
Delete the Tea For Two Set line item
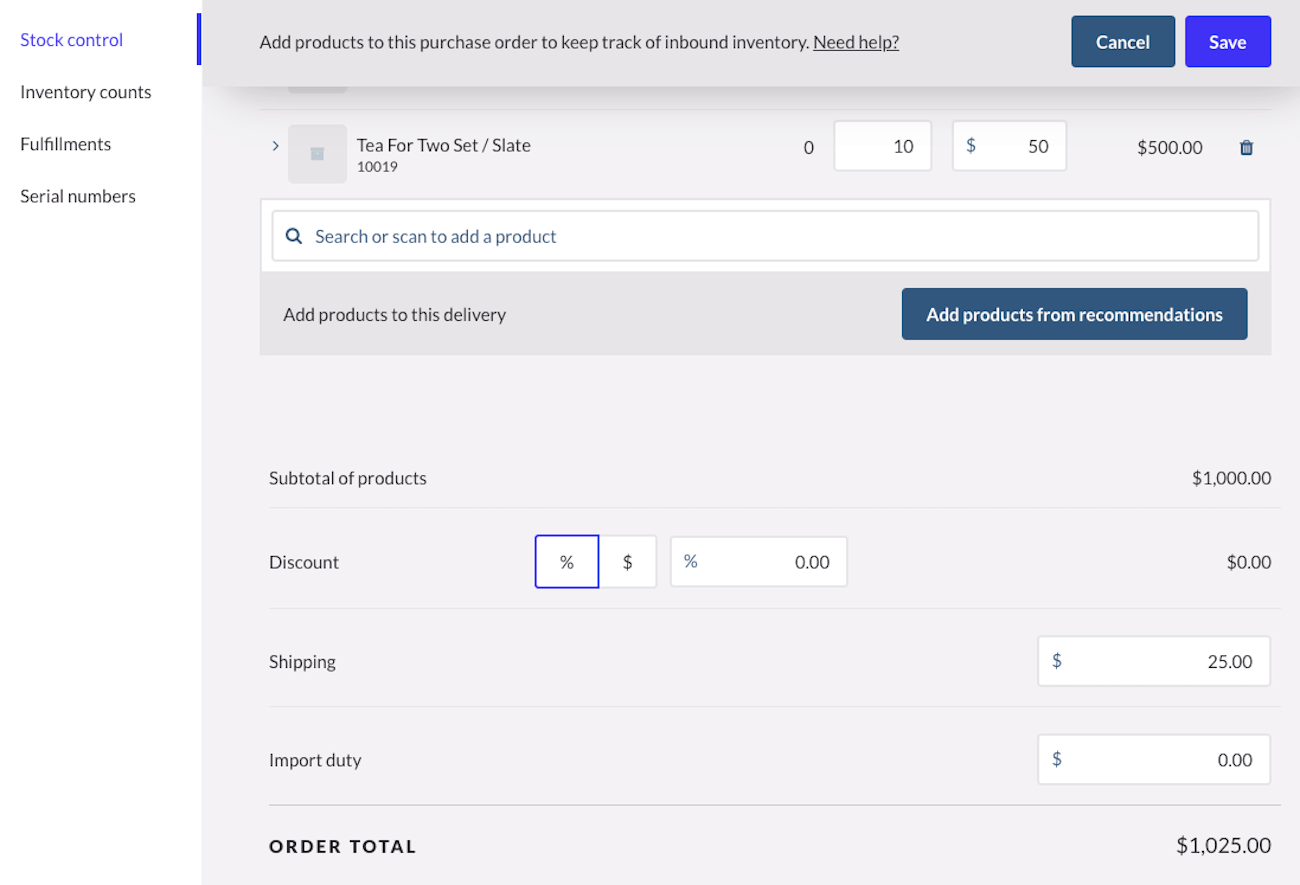pyautogui.click(x=1246, y=148)
